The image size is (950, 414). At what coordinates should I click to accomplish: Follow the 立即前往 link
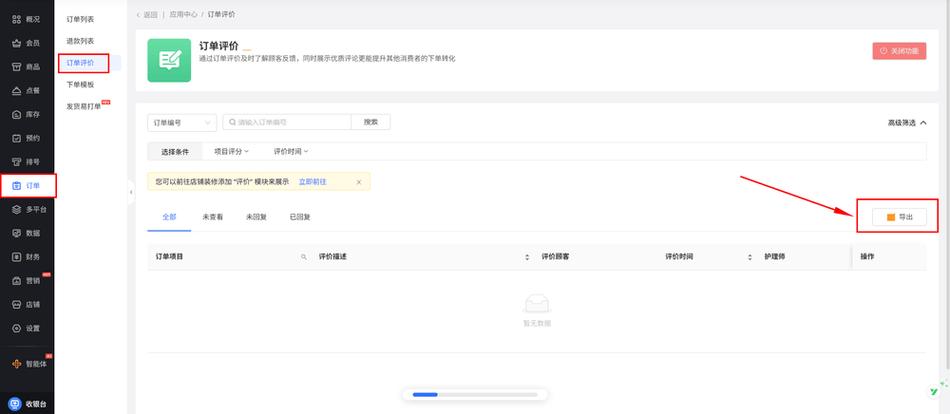point(313,182)
